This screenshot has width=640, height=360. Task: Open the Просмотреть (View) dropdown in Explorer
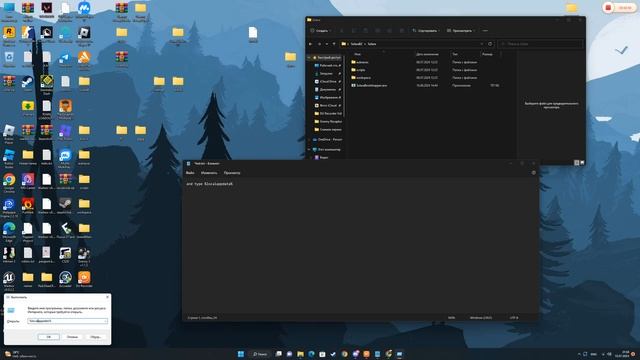461,31
